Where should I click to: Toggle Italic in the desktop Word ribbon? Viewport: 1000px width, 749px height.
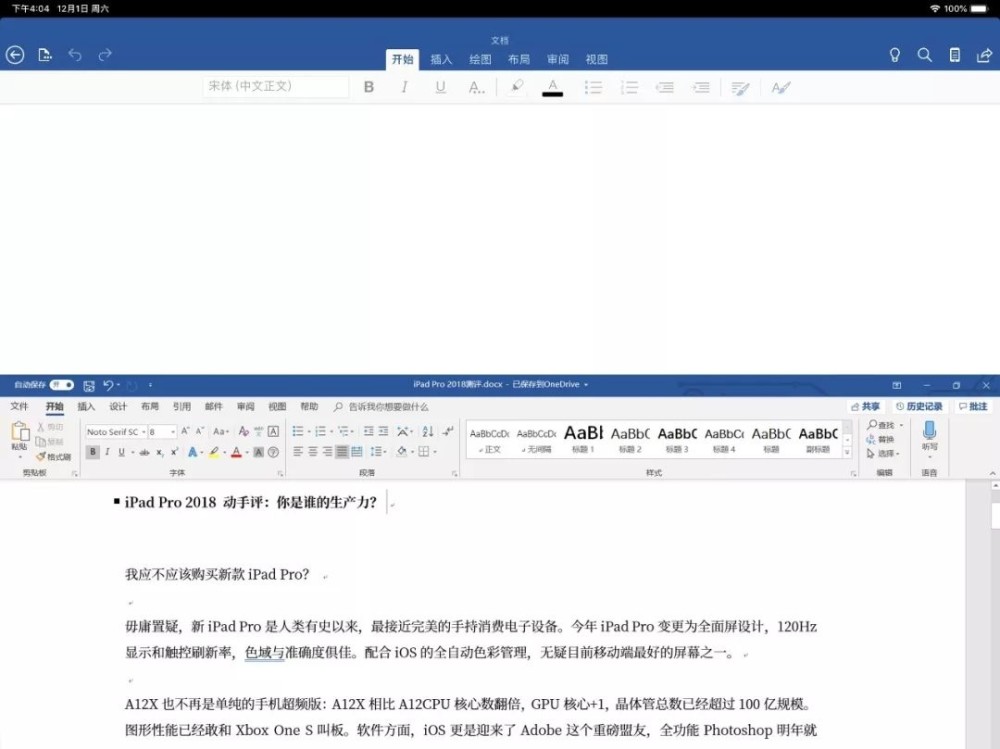tap(107, 452)
